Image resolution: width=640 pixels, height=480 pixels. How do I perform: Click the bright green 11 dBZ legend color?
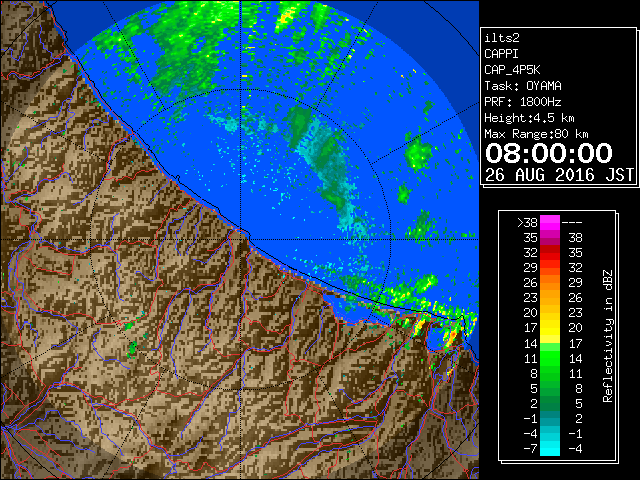pyautogui.click(x=550, y=358)
